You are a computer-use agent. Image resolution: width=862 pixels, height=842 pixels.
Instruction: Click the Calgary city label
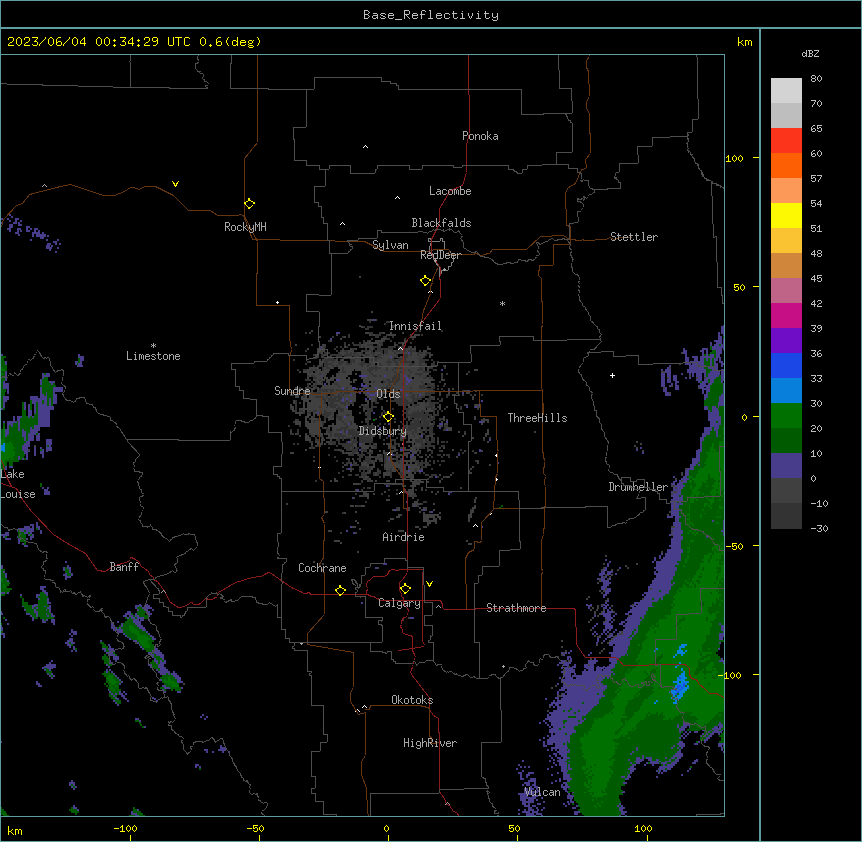click(399, 603)
